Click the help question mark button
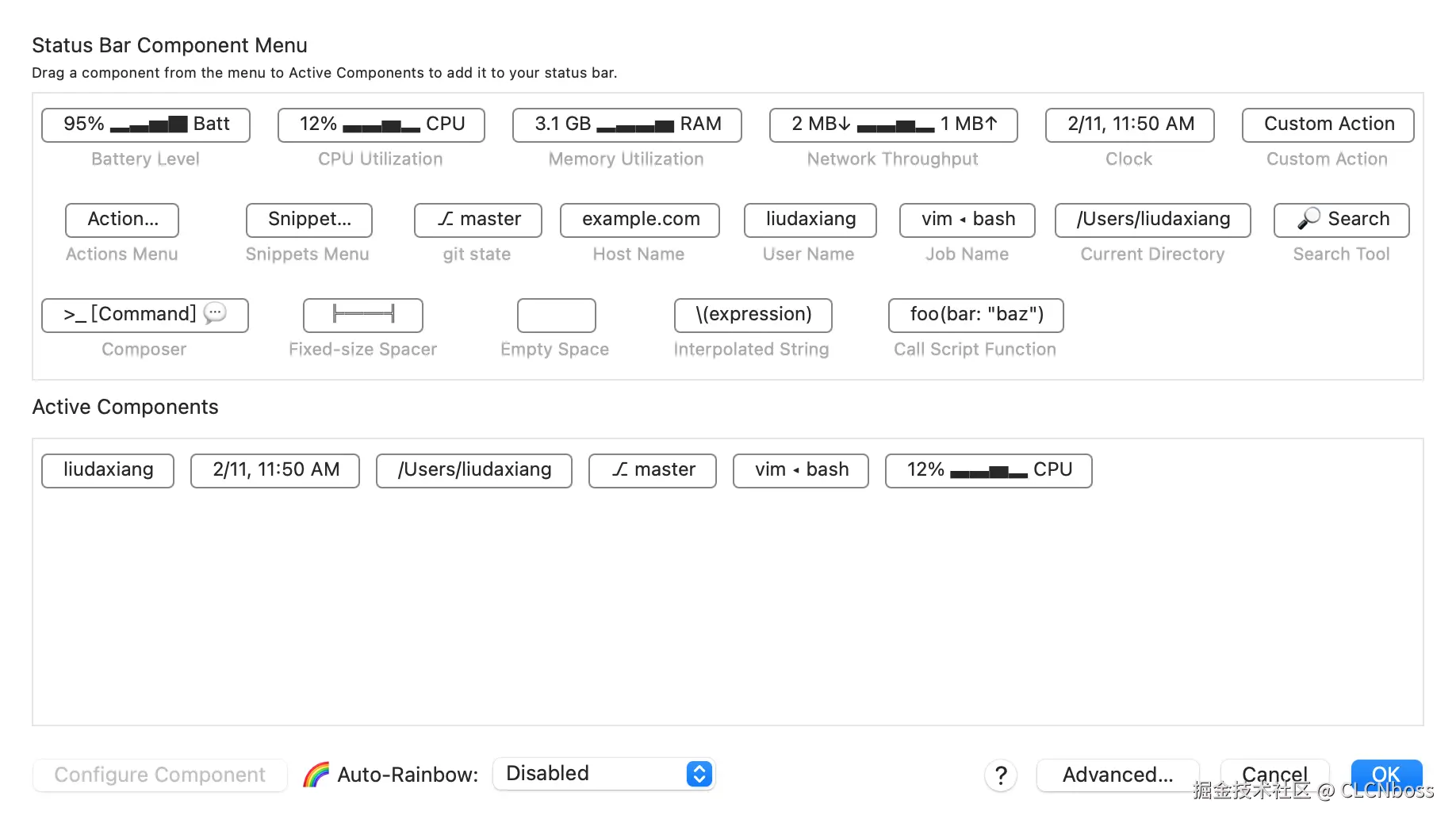Screen dimensions: 1456x823 [x=1001, y=775]
